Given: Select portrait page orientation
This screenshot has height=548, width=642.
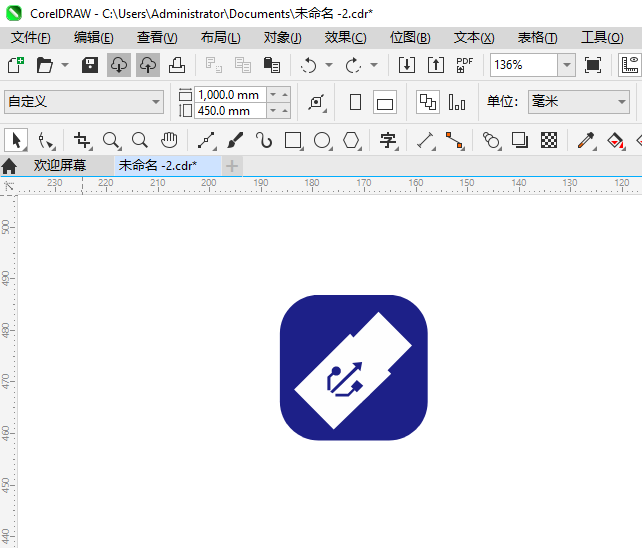Looking at the screenshot, I should coord(355,102).
